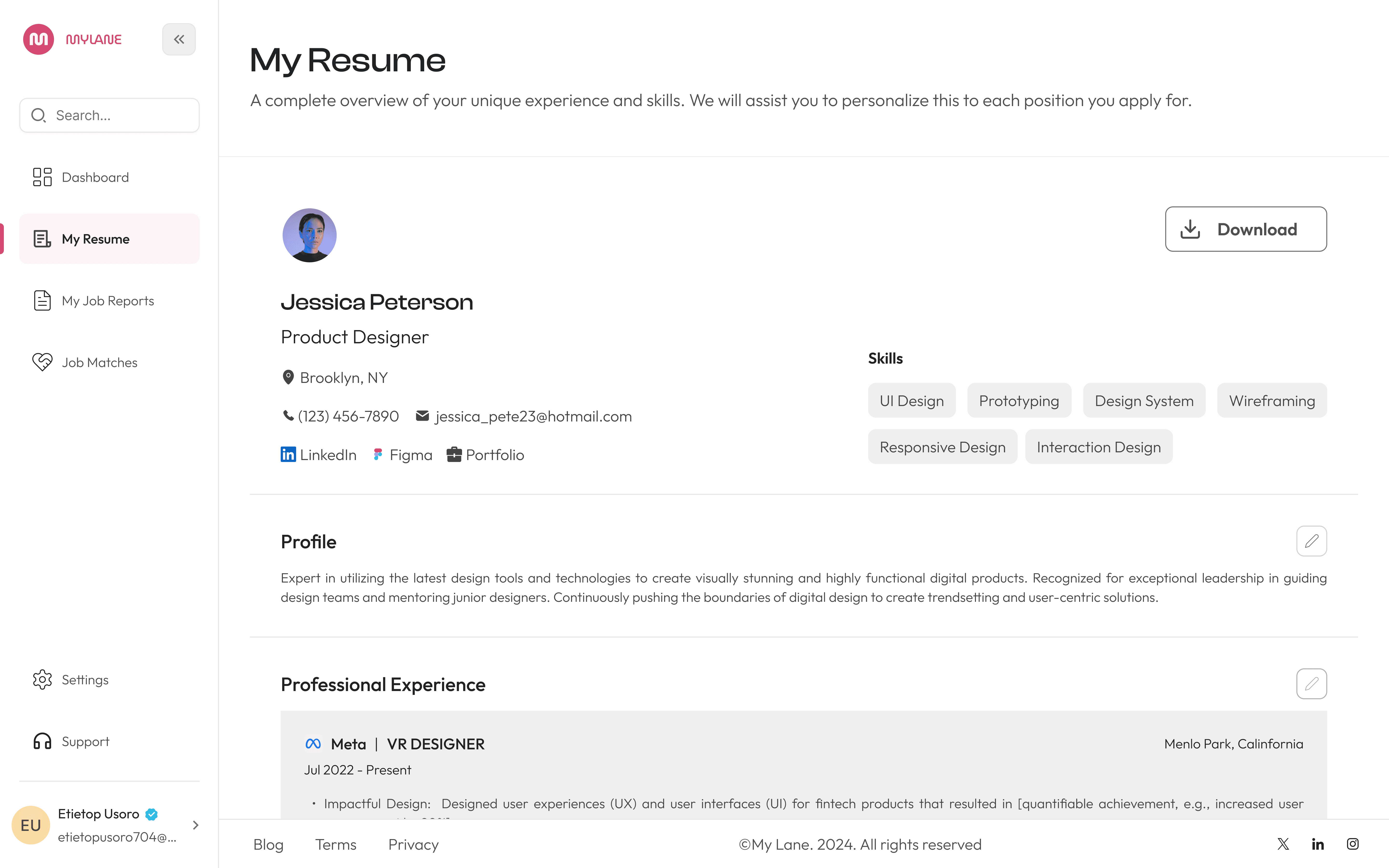The image size is (1389, 868).
Task: Select the Wireframing skill tag
Action: pyautogui.click(x=1272, y=401)
